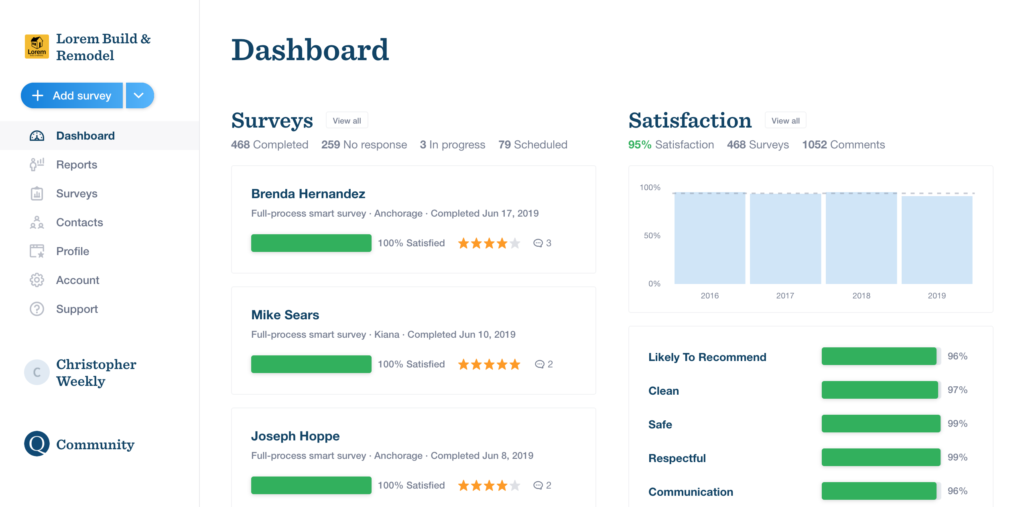This screenshot has height=507, width=1024.
Task: Click the Completed Jun 17, 2019 details line
Action: tap(395, 214)
